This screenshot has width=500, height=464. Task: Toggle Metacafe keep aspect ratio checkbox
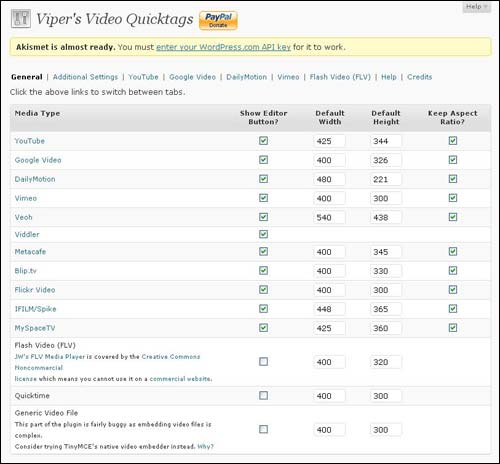(453, 251)
